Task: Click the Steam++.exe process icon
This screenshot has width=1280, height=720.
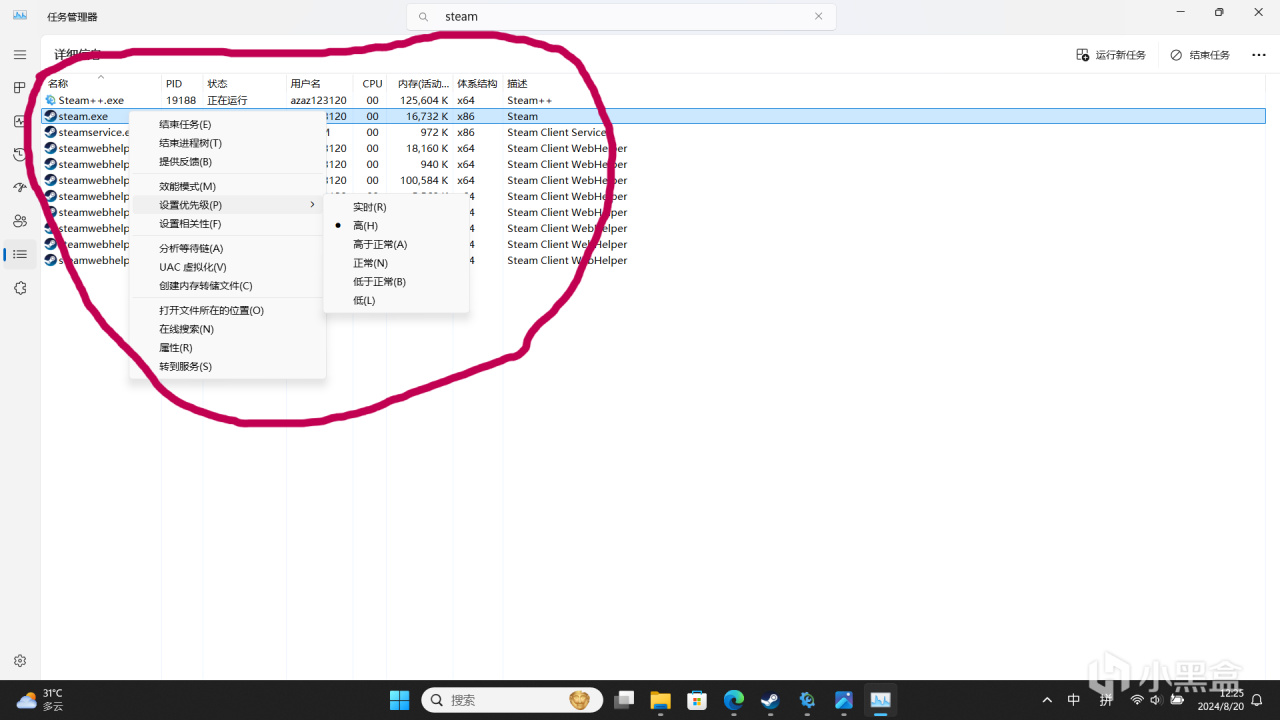Action: (x=50, y=100)
